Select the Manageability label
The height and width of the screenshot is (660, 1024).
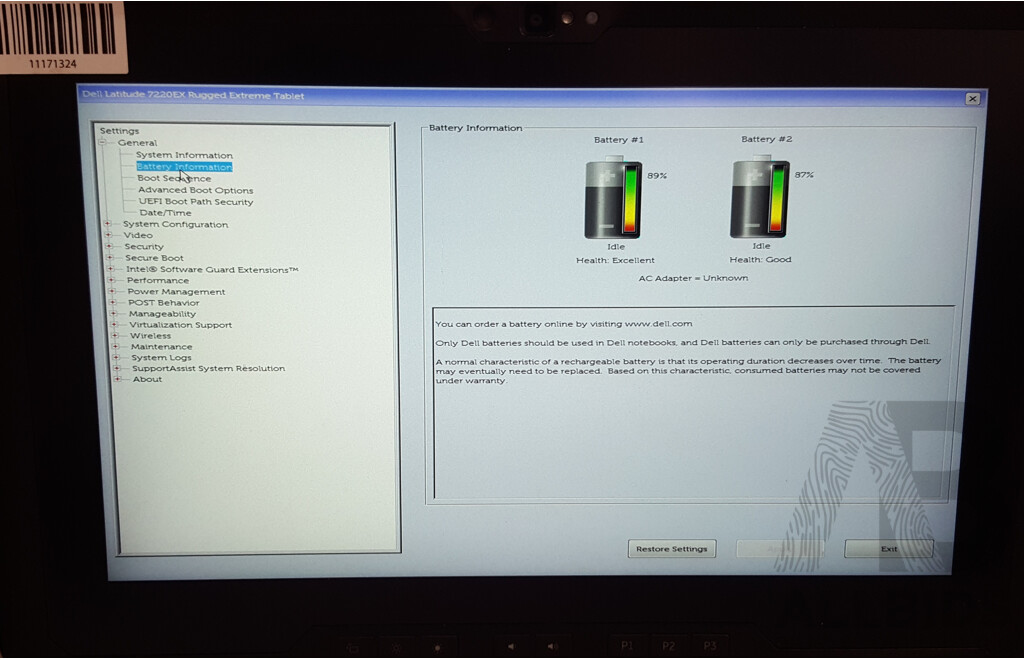click(162, 314)
